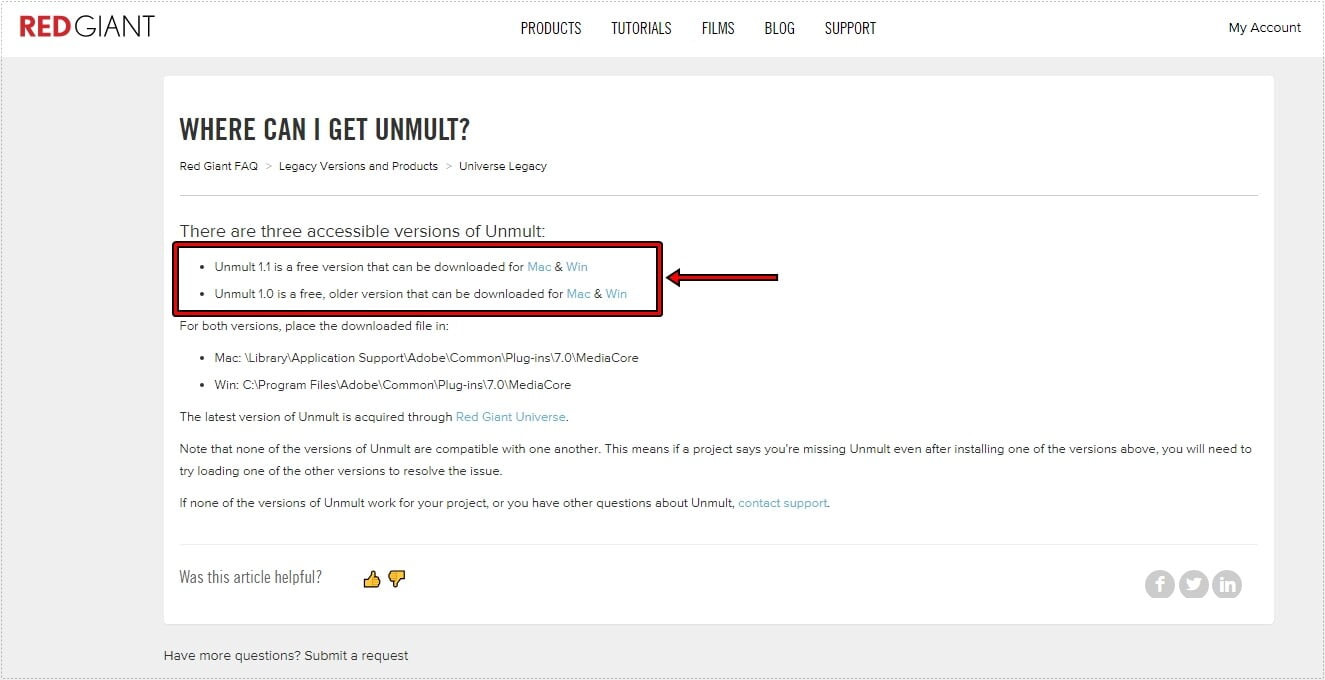Click the Win plug-in folder path text

pos(393,385)
